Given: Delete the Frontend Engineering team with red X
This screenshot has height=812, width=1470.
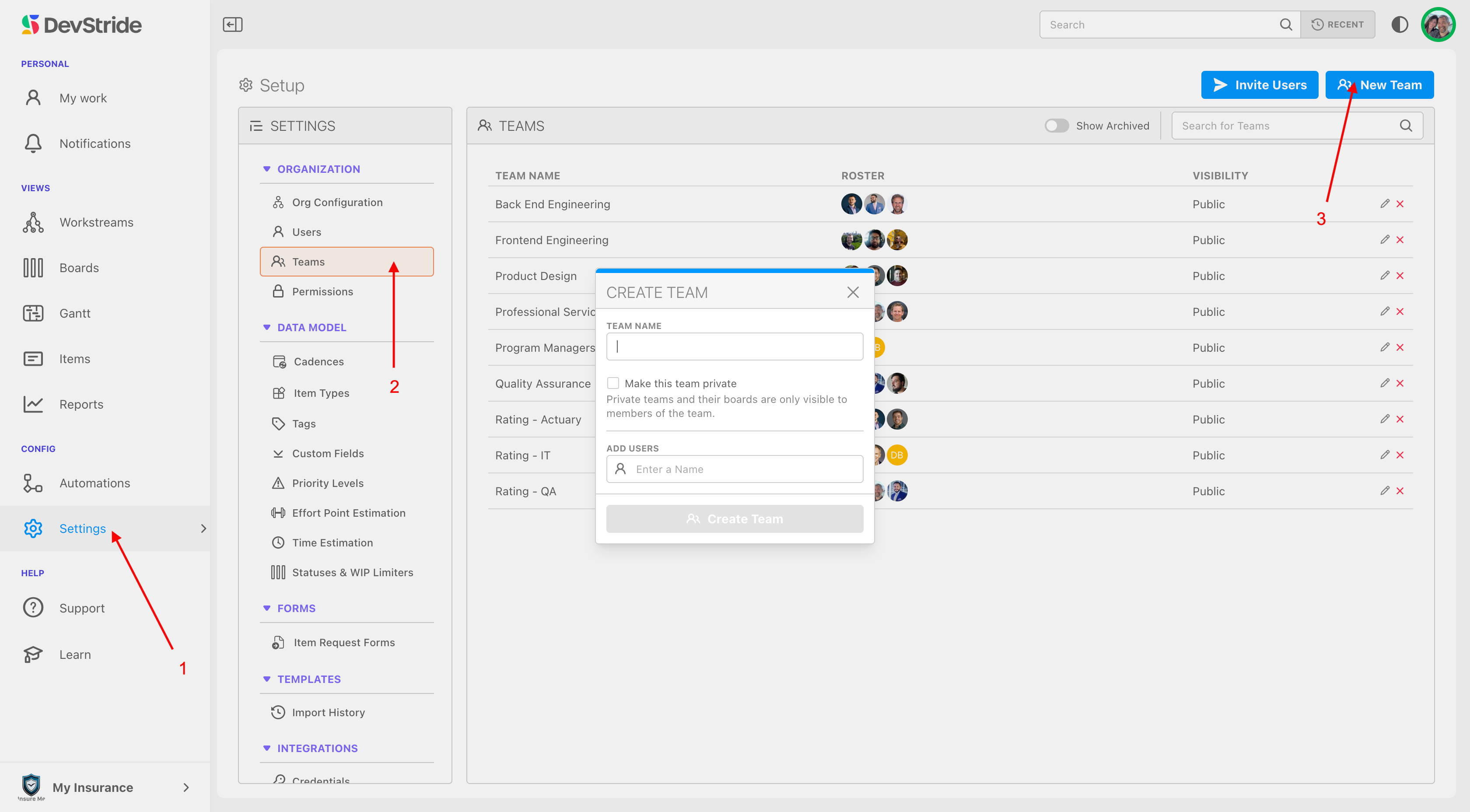Looking at the screenshot, I should tap(1400, 240).
